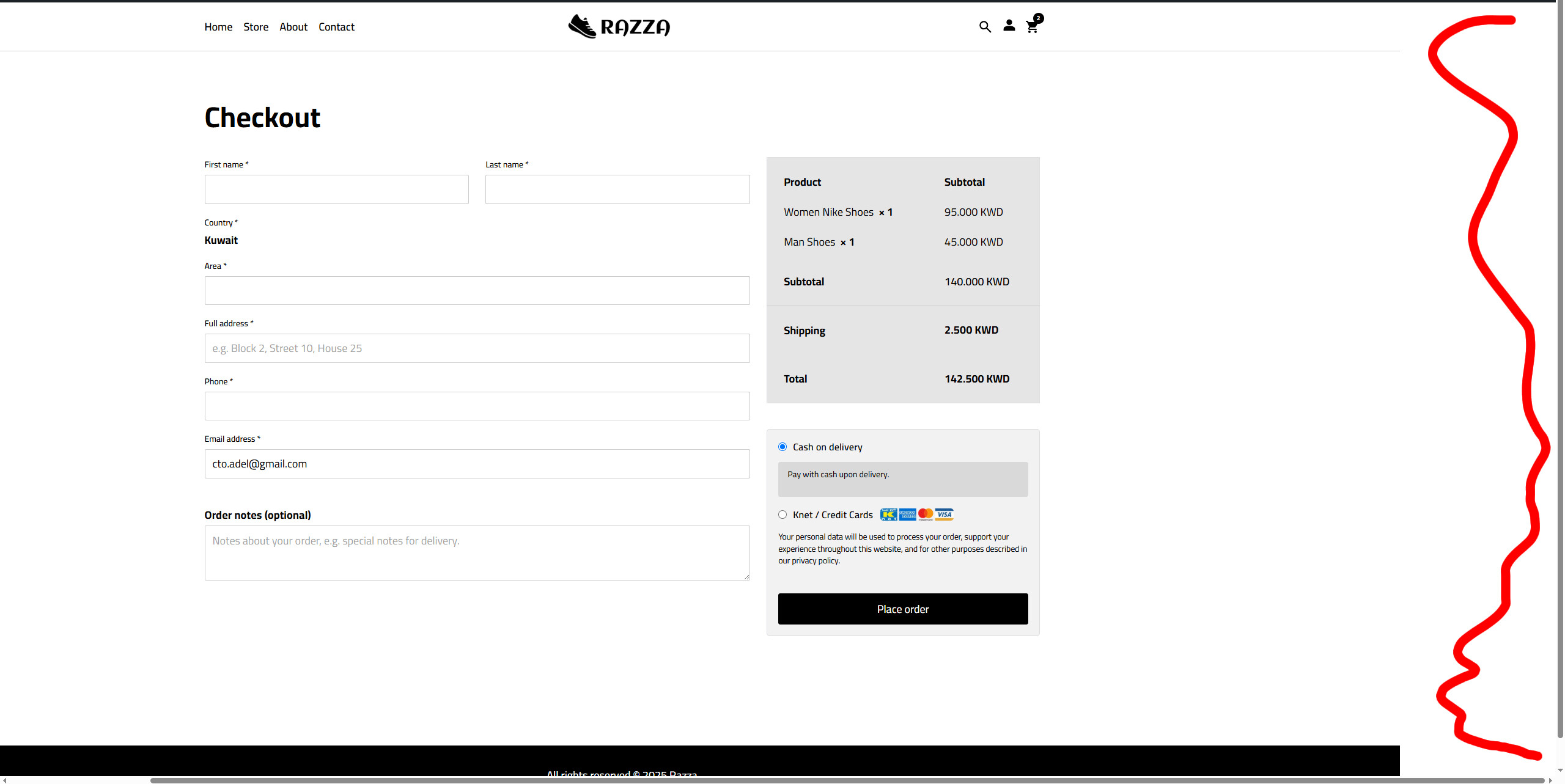
Task: Open the user account icon
Action: (1009, 26)
